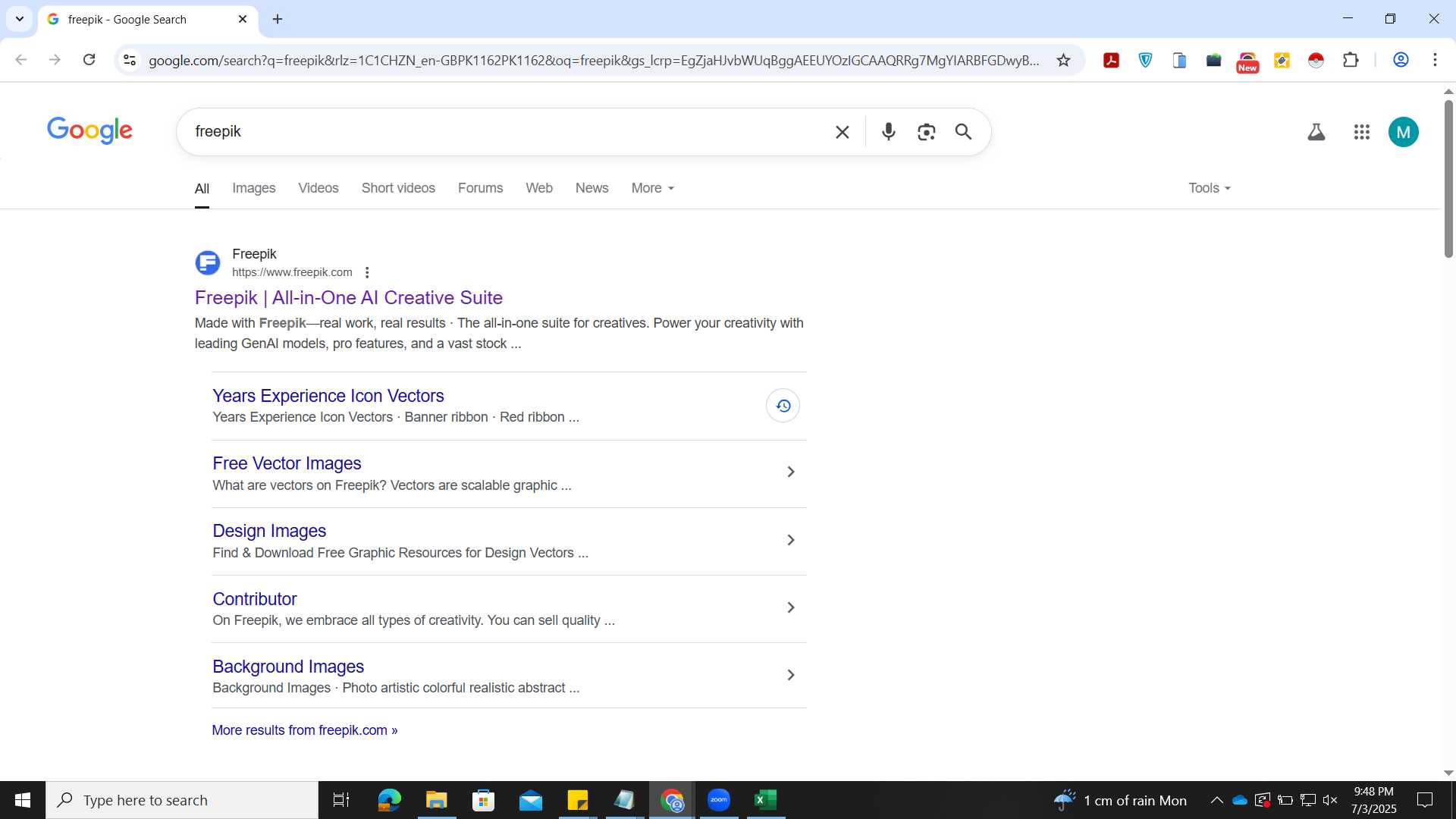Expand Contributor chevron
Screen dimensions: 1456x819
tap(790, 607)
